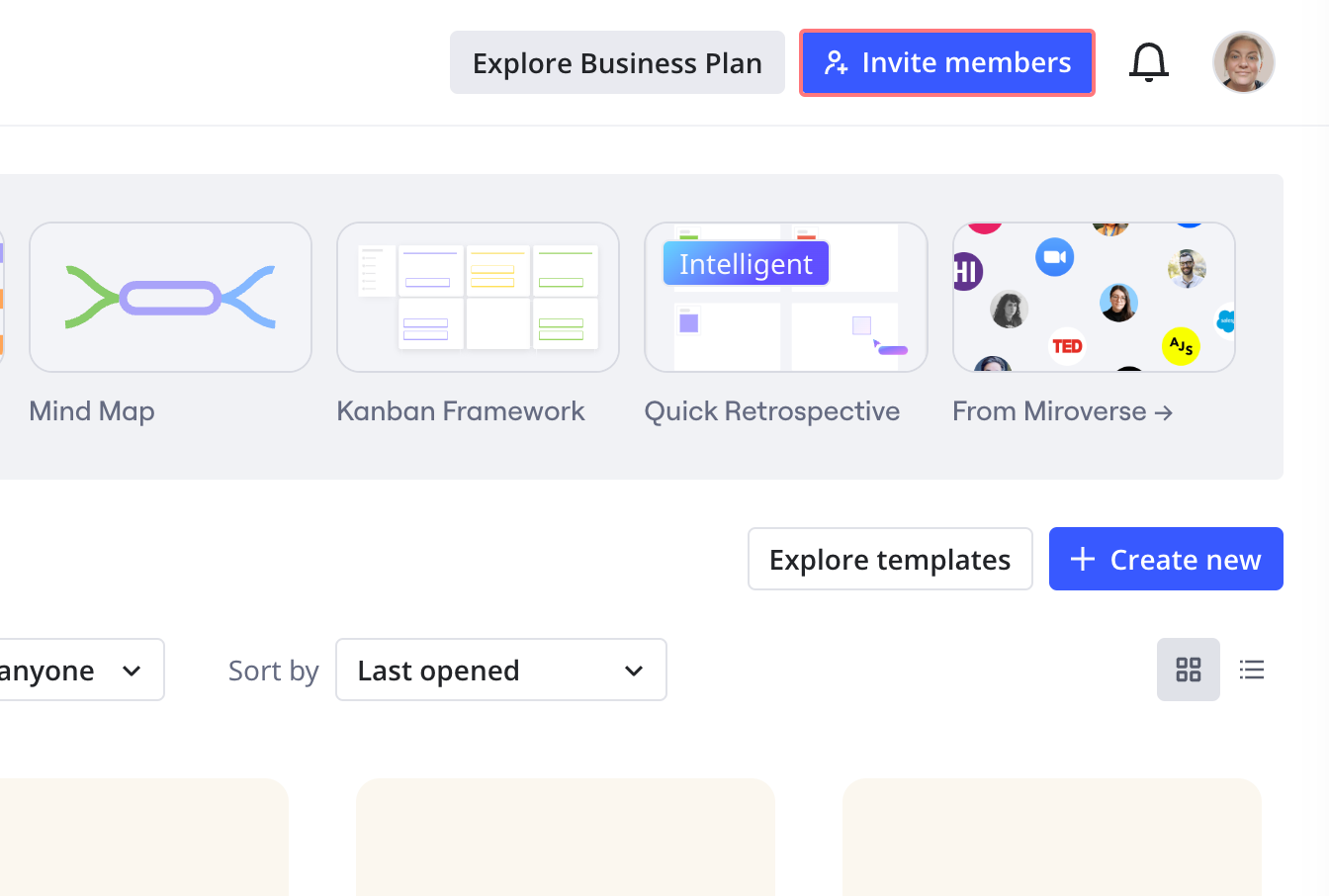Open the Last opened sort dropdown

500,670
